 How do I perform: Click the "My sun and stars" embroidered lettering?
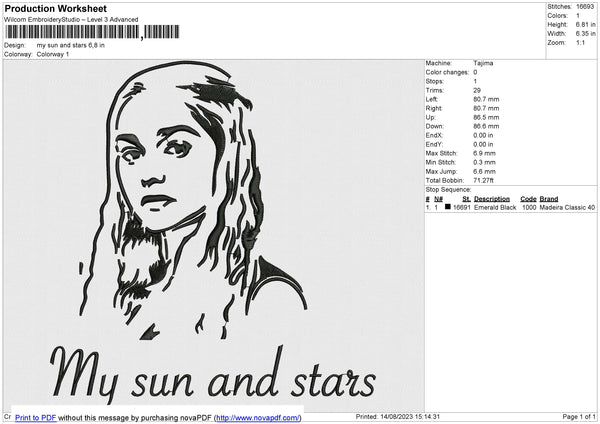pyautogui.click(x=213, y=374)
